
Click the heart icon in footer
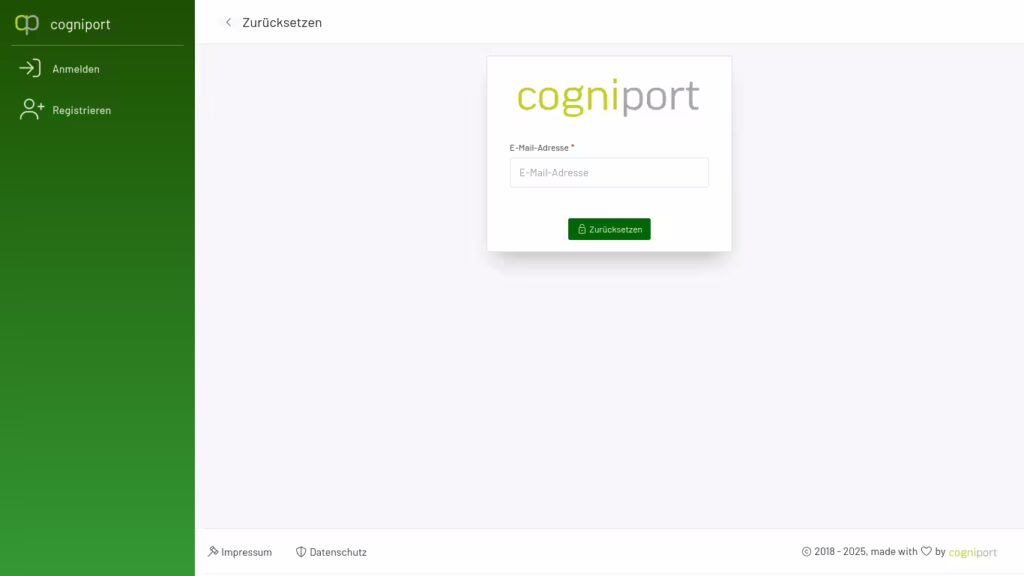click(x=926, y=551)
